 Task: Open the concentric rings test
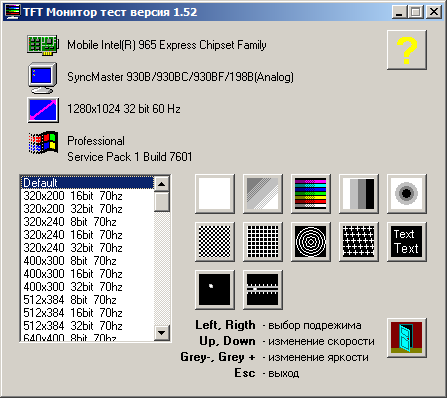tap(311, 242)
